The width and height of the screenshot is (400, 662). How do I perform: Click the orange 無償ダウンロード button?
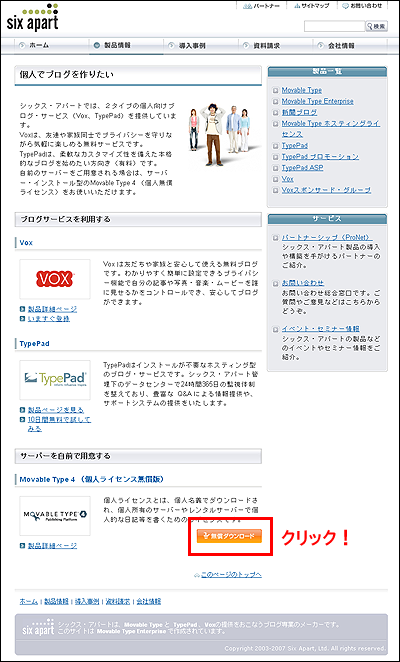tap(229, 536)
